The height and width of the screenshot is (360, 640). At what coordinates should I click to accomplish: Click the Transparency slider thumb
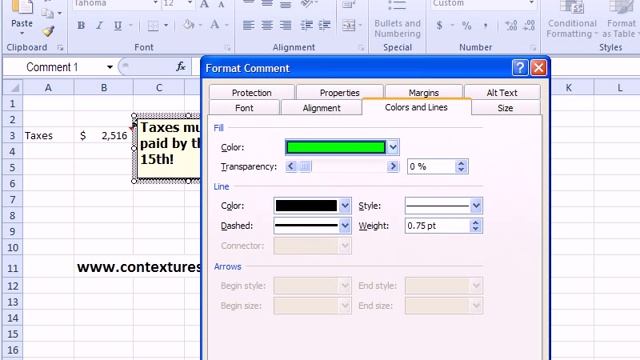click(x=305, y=167)
